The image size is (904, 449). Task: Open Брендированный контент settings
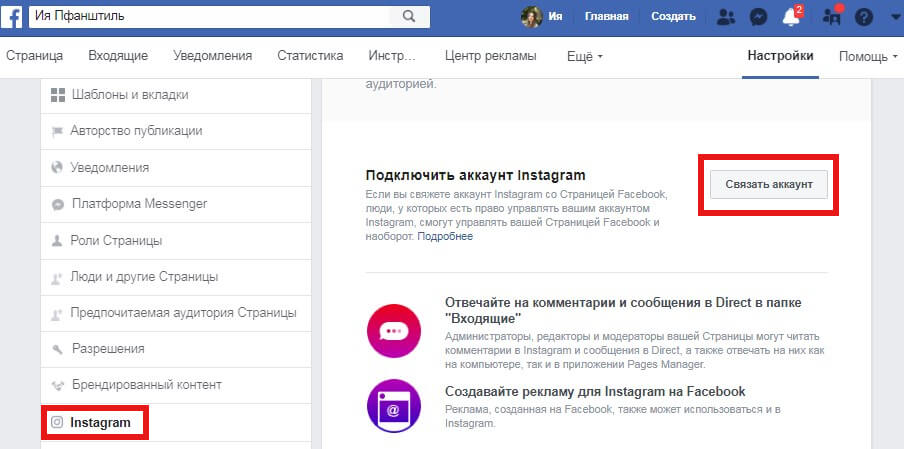176,384
